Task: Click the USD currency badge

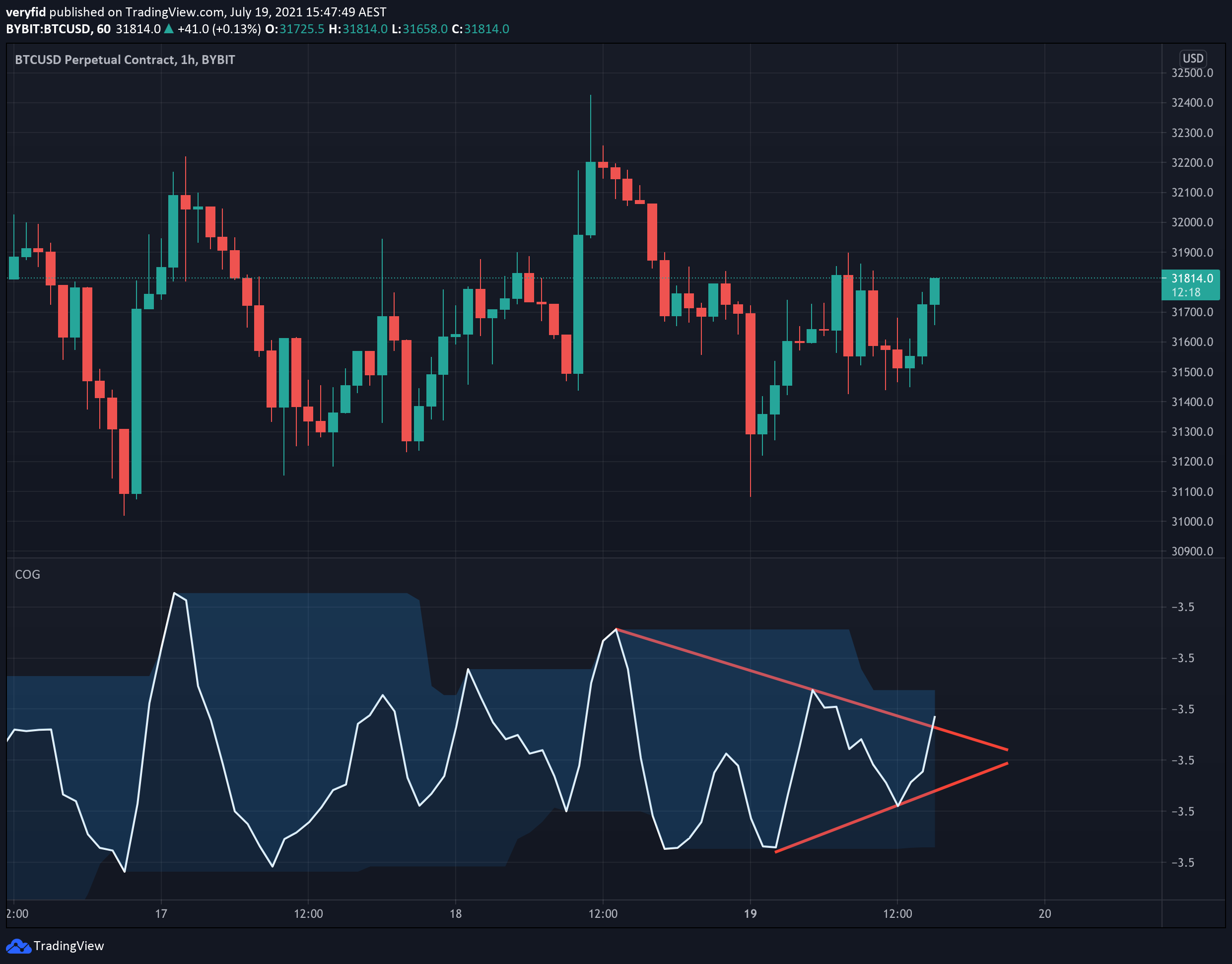Action: pos(1193,59)
